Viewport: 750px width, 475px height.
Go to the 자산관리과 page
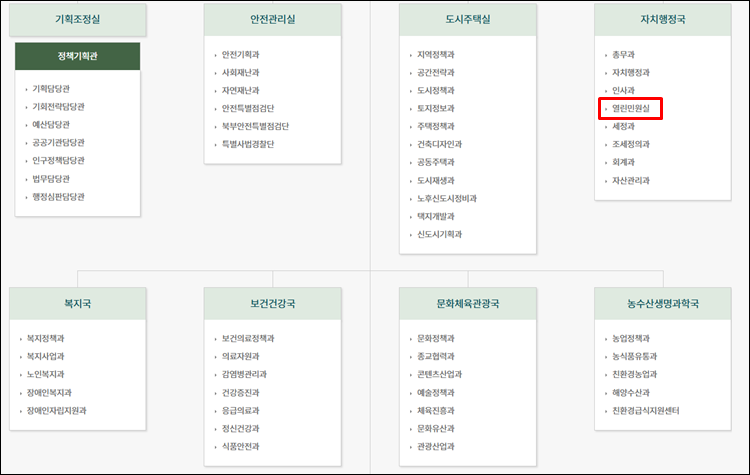coord(631,180)
